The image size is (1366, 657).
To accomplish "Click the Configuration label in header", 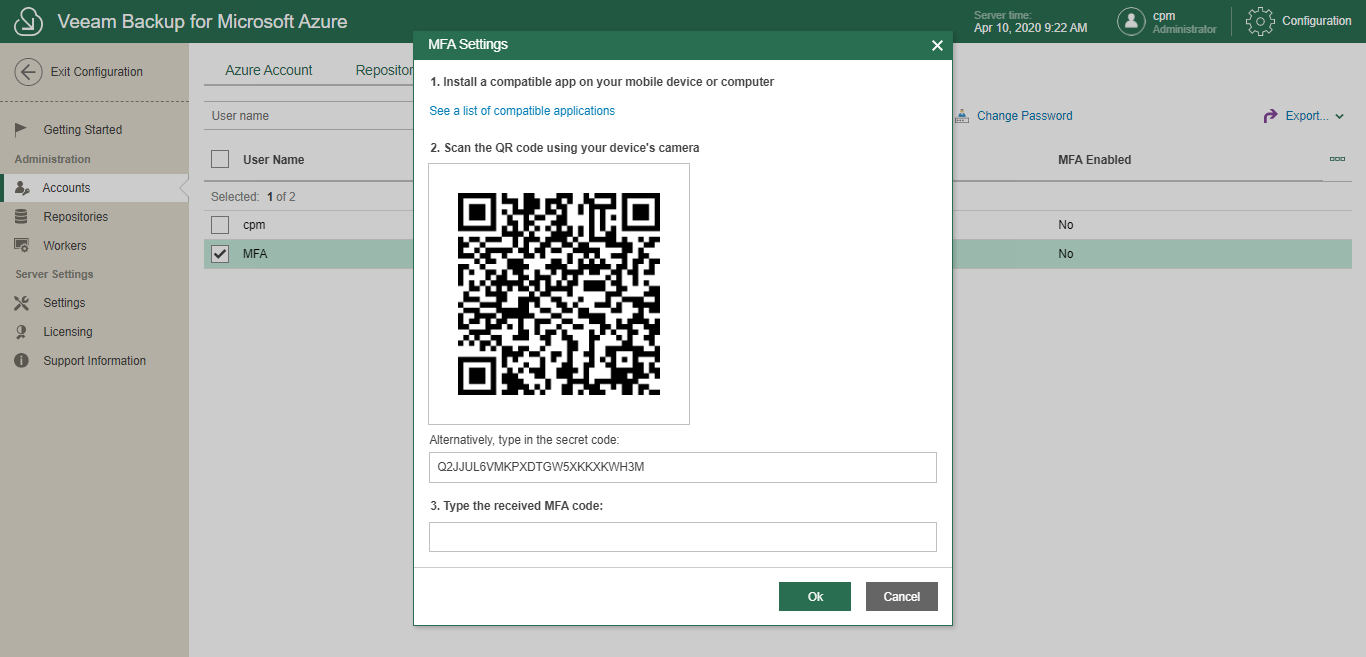I will click(x=1317, y=21).
